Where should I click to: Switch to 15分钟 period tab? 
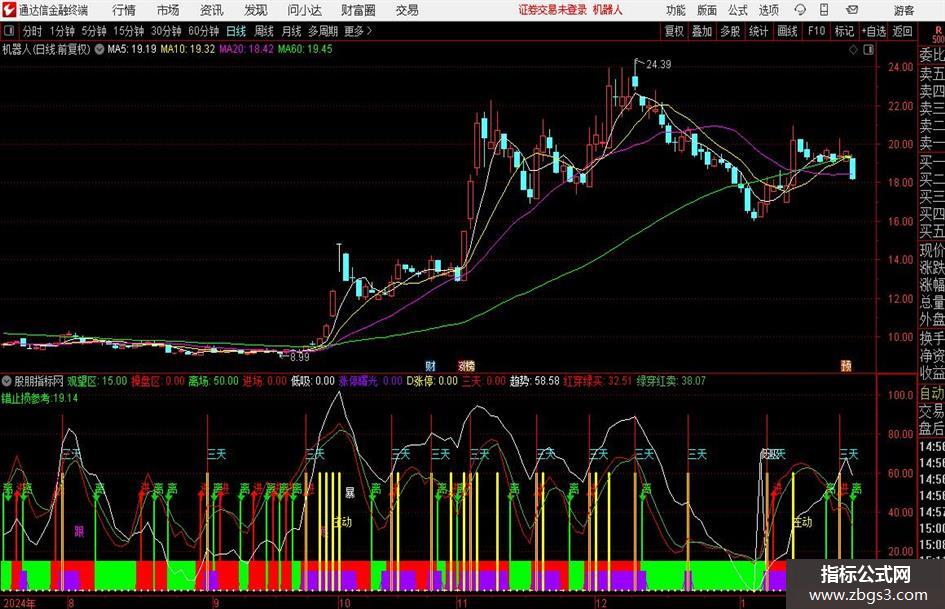tap(128, 31)
